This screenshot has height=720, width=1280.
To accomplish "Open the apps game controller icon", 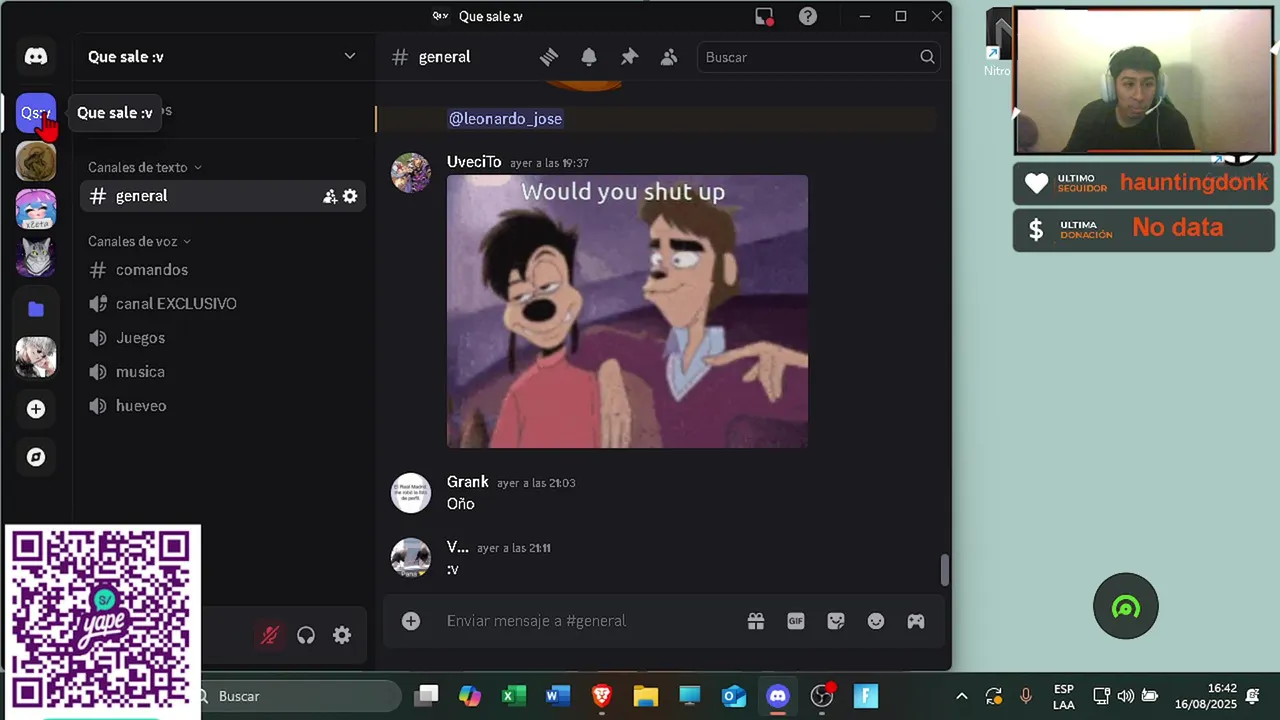I will point(916,621).
